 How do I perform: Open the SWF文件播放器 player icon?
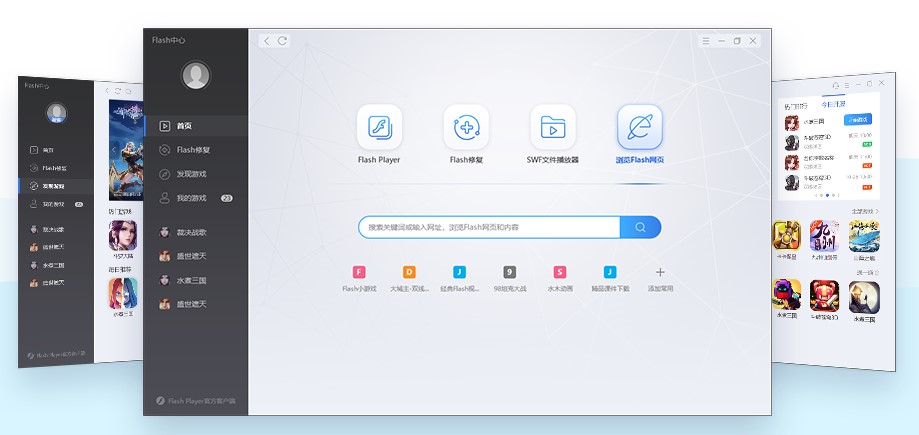(x=553, y=127)
